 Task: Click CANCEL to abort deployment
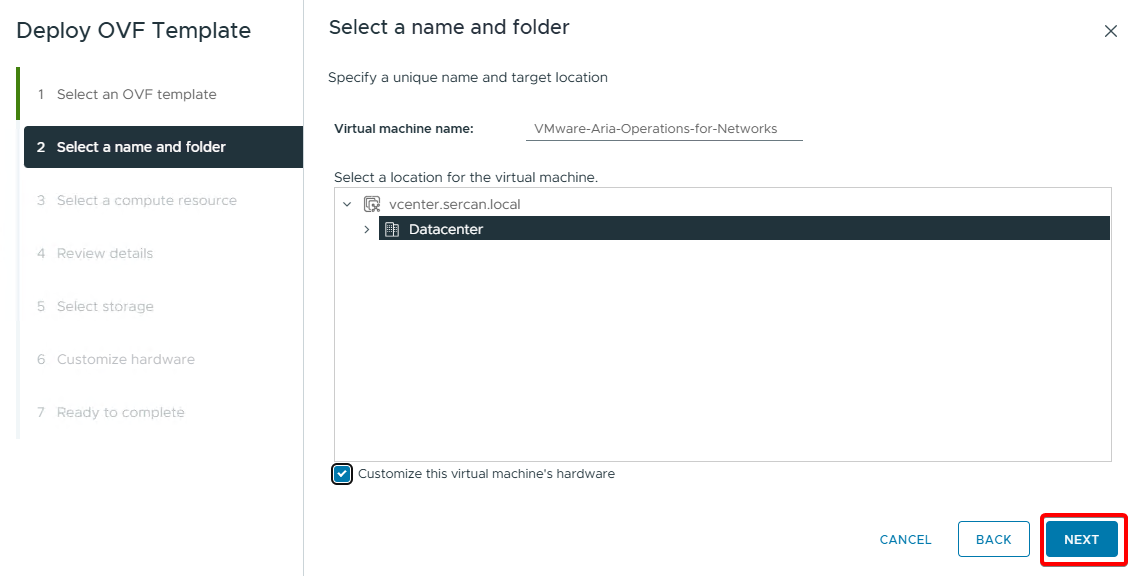pos(905,539)
